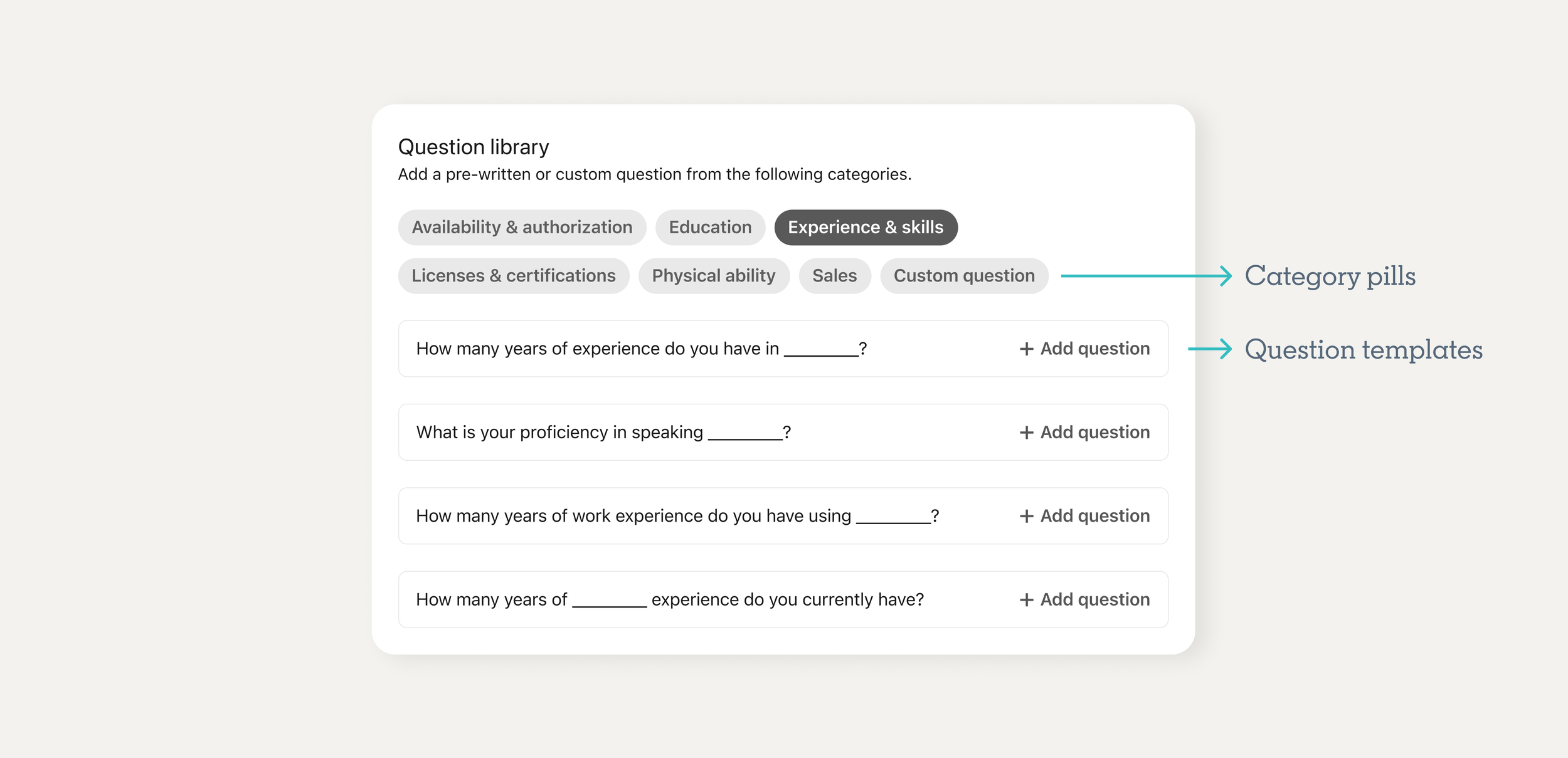
Task: Choose the Physical ability category pill
Action: pyautogui.click(x=714, y=276)
